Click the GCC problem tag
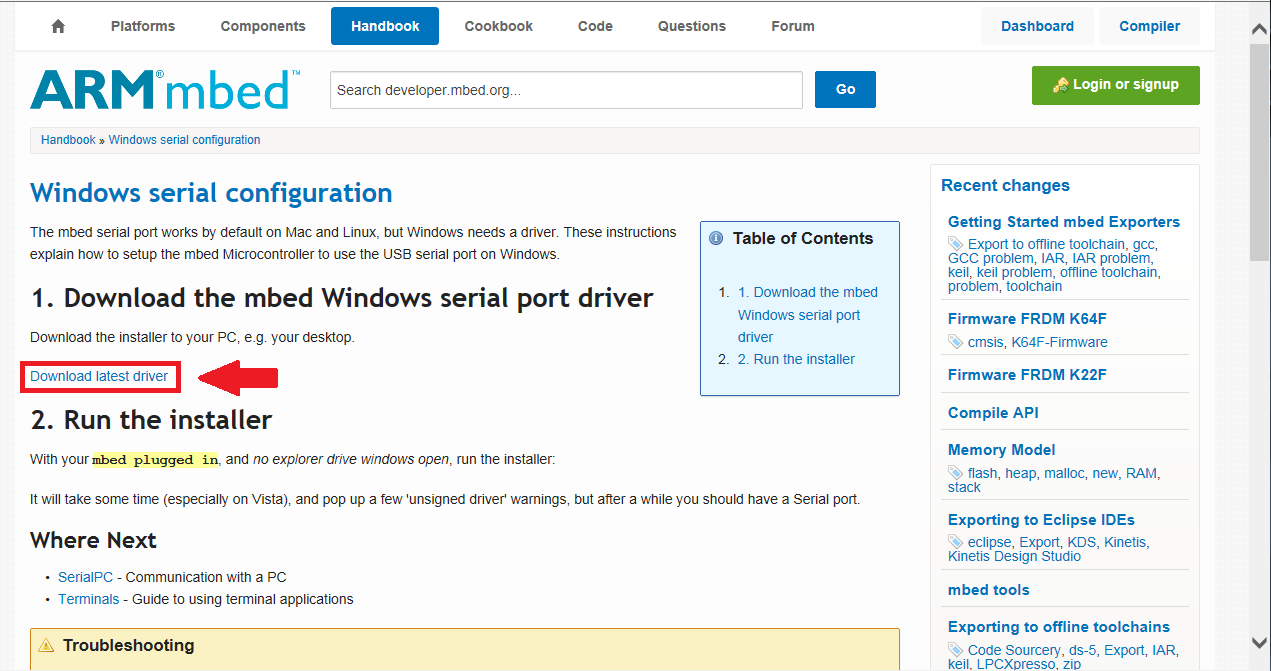Image resolution: width=1271 pixels, height=671 pixels. pyautogui.click(x=991, y=258)
